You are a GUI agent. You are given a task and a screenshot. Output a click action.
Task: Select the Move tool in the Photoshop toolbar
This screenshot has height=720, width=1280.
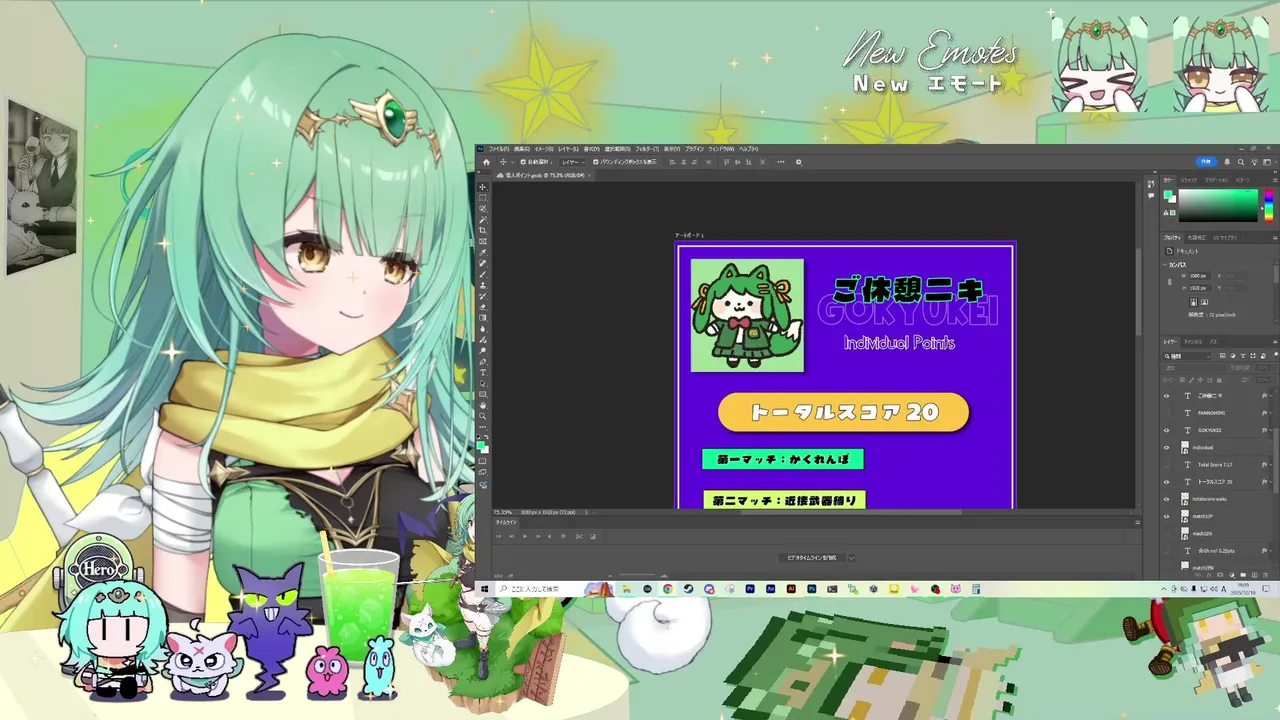tap(483, 187)
